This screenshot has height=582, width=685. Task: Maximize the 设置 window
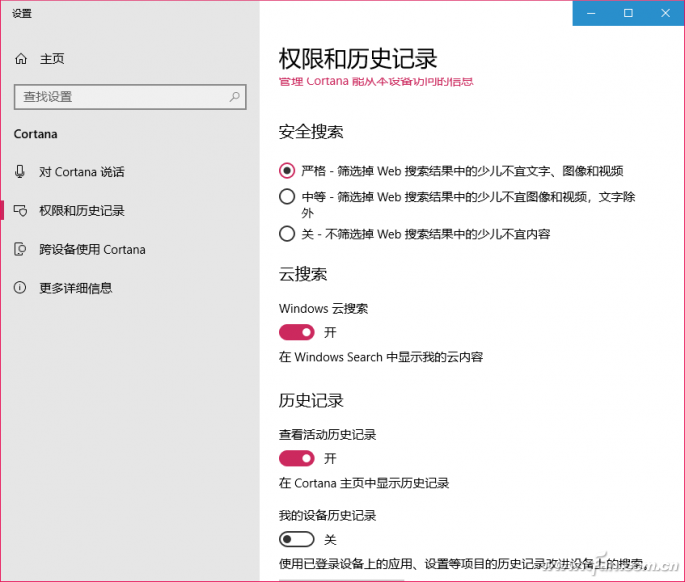[628, 13]
